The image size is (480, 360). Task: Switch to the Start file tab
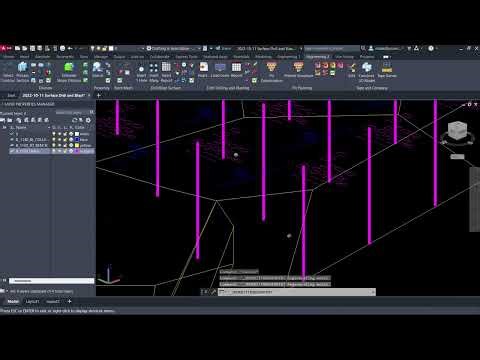tap(11, 95)
